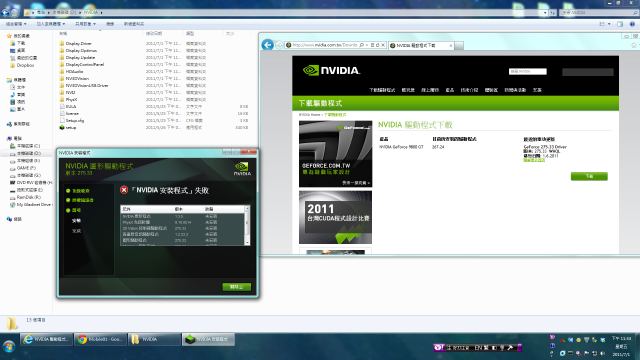Screen dimensions: 640x360
Task: Click the Windows Start orb
Action: (9, 347)
